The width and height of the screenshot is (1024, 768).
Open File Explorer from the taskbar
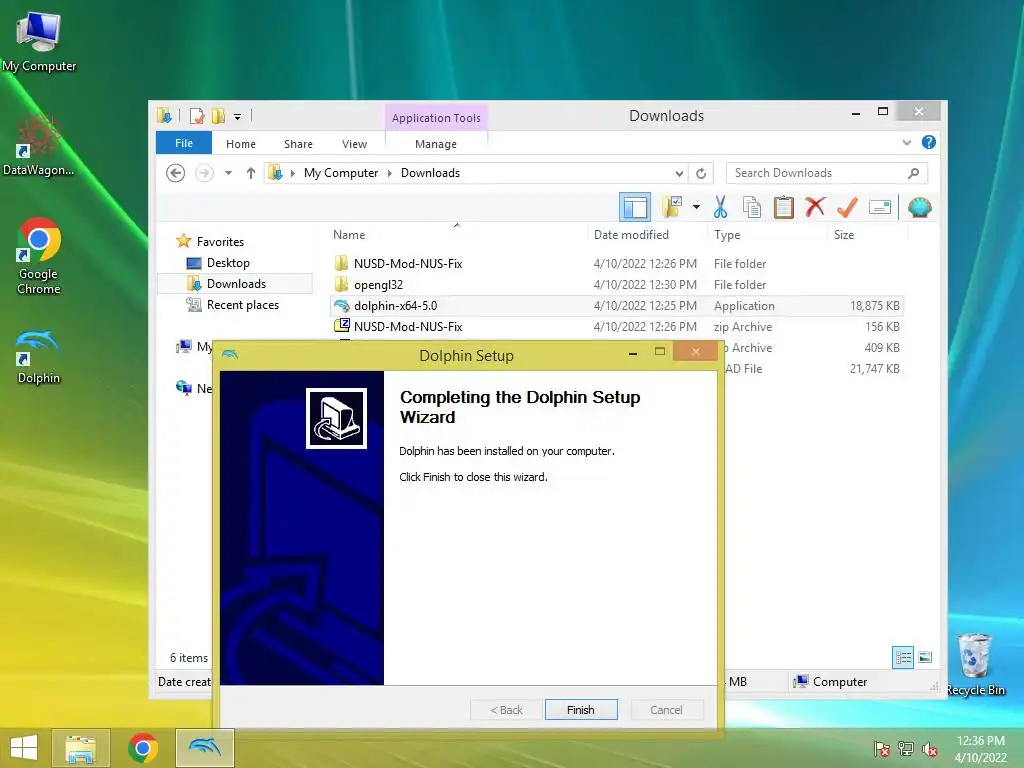[x=80, y=748]
